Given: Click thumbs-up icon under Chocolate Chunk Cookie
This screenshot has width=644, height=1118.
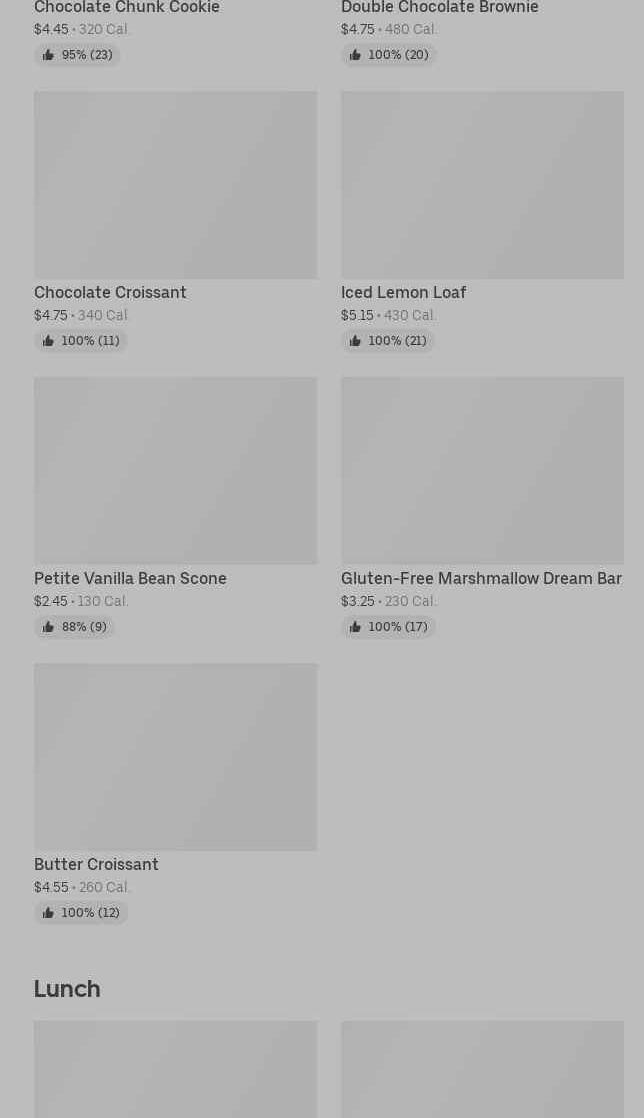Looking at the screenshot, I should [48, 55].
